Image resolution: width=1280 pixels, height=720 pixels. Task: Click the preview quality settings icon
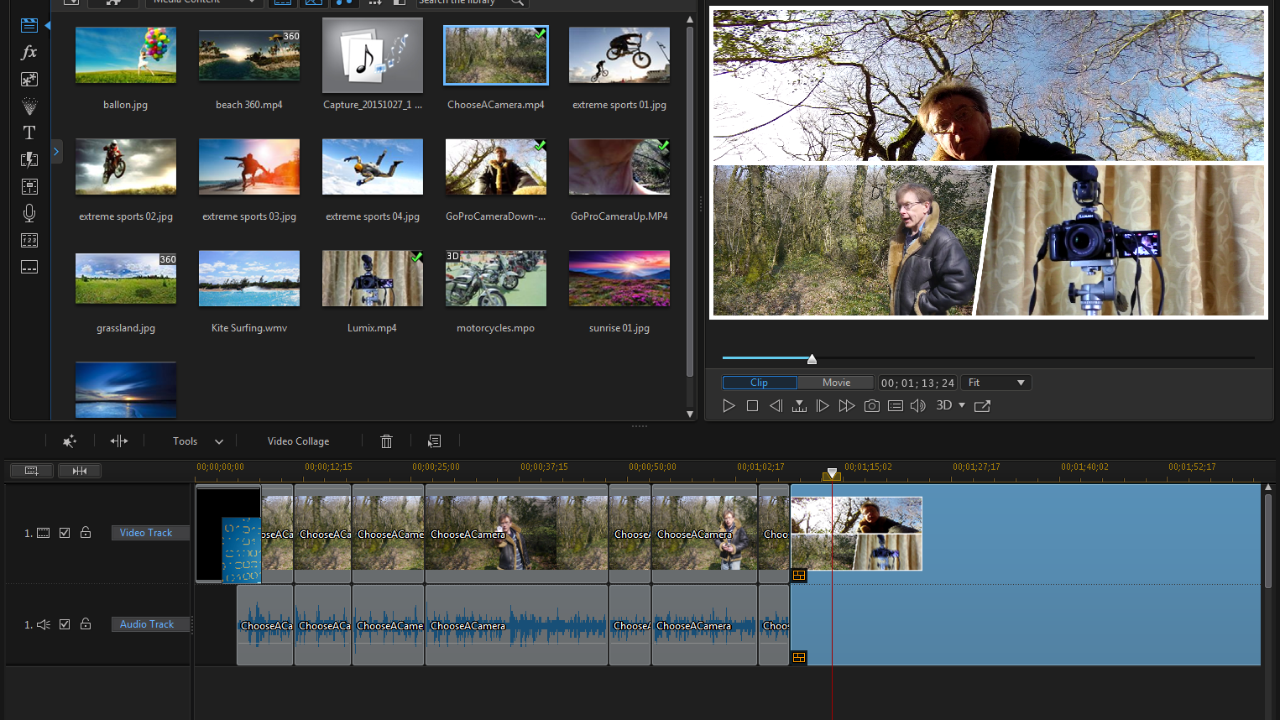(895, 406)
